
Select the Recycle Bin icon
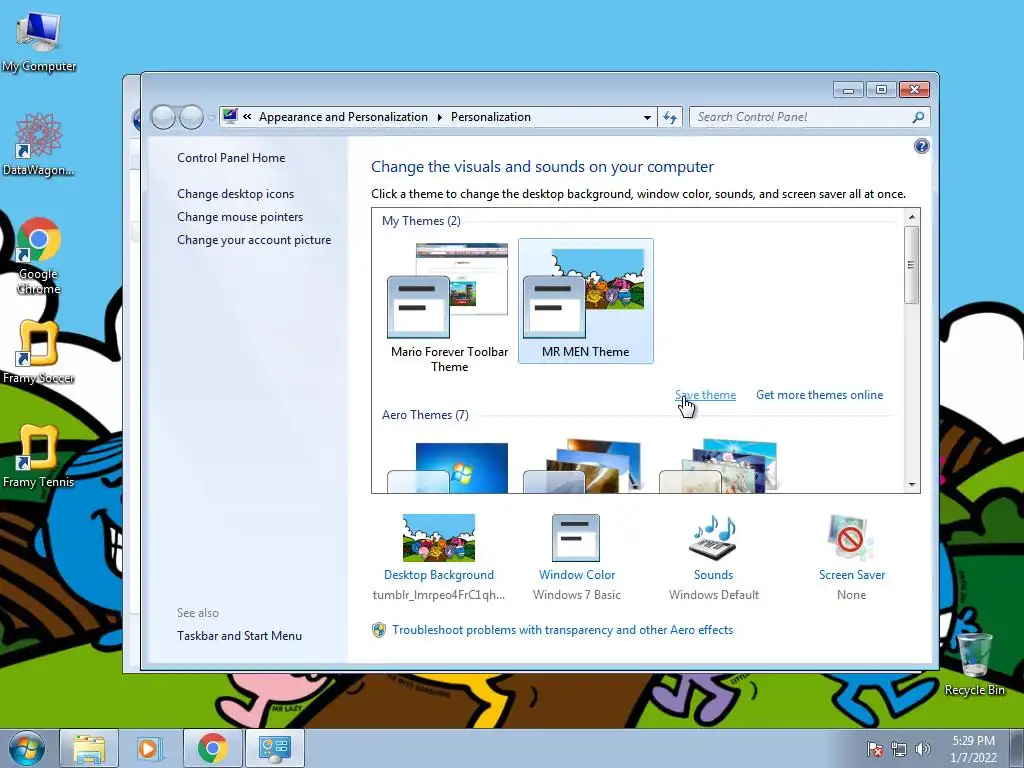[974, 664]
